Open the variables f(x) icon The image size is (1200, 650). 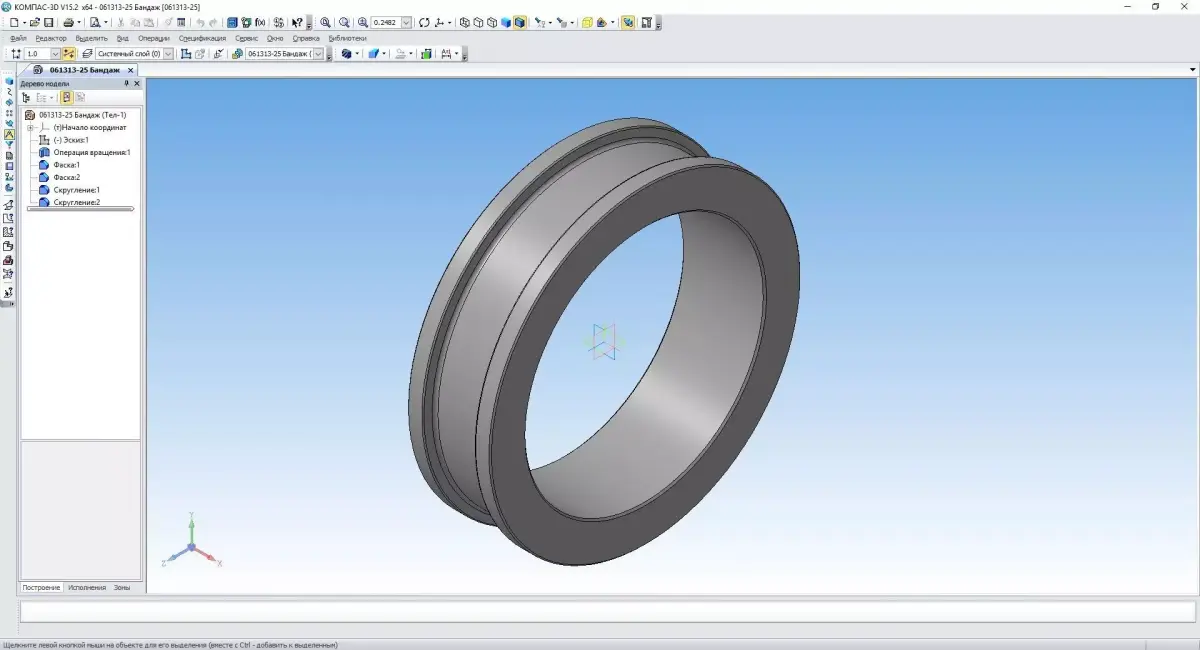[261, 22]
